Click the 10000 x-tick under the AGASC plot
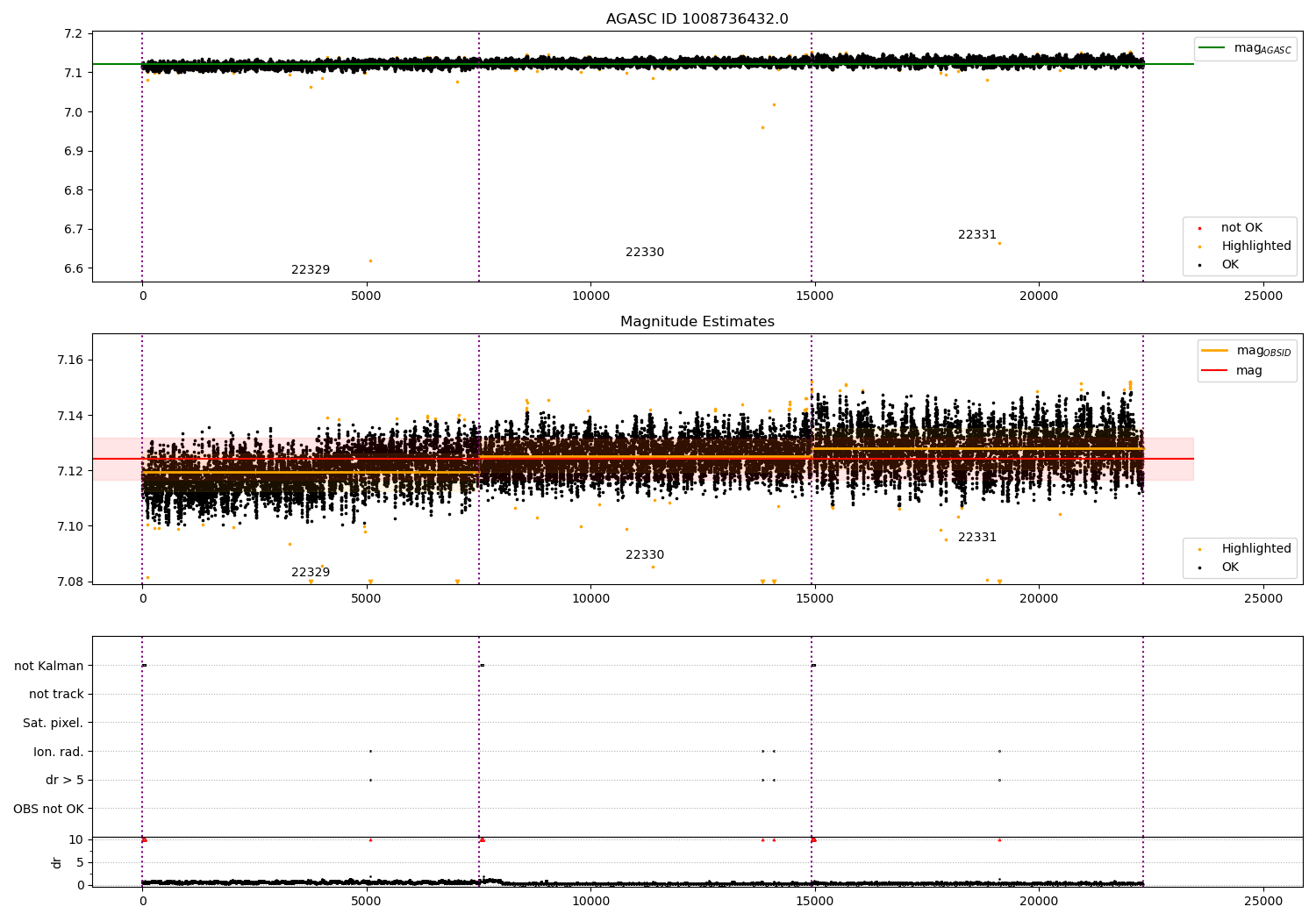 pos(590,296)
